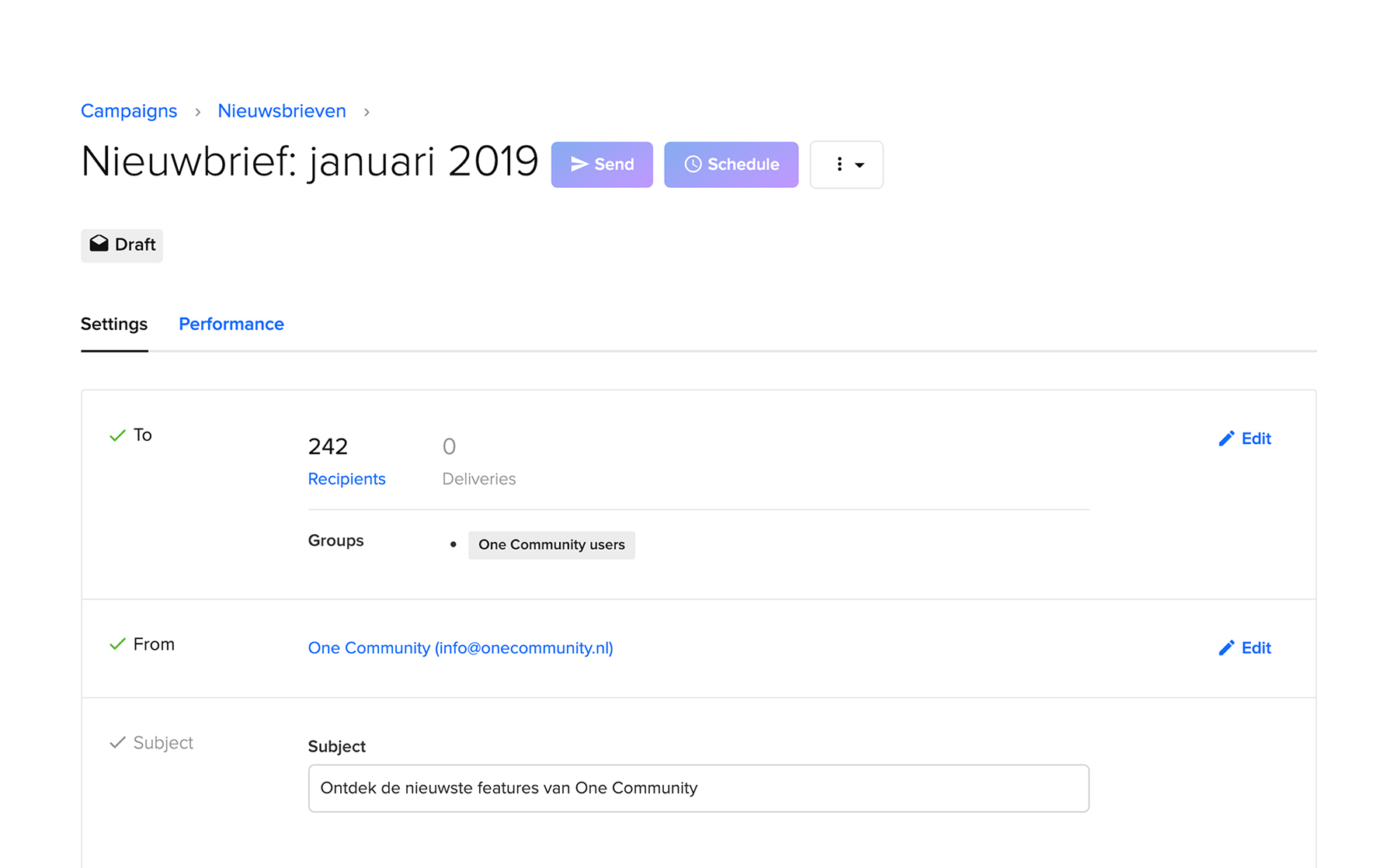Click the 0 deliveries count
The height and width of the screenshot is (868, 1397).
click(449, 446)
